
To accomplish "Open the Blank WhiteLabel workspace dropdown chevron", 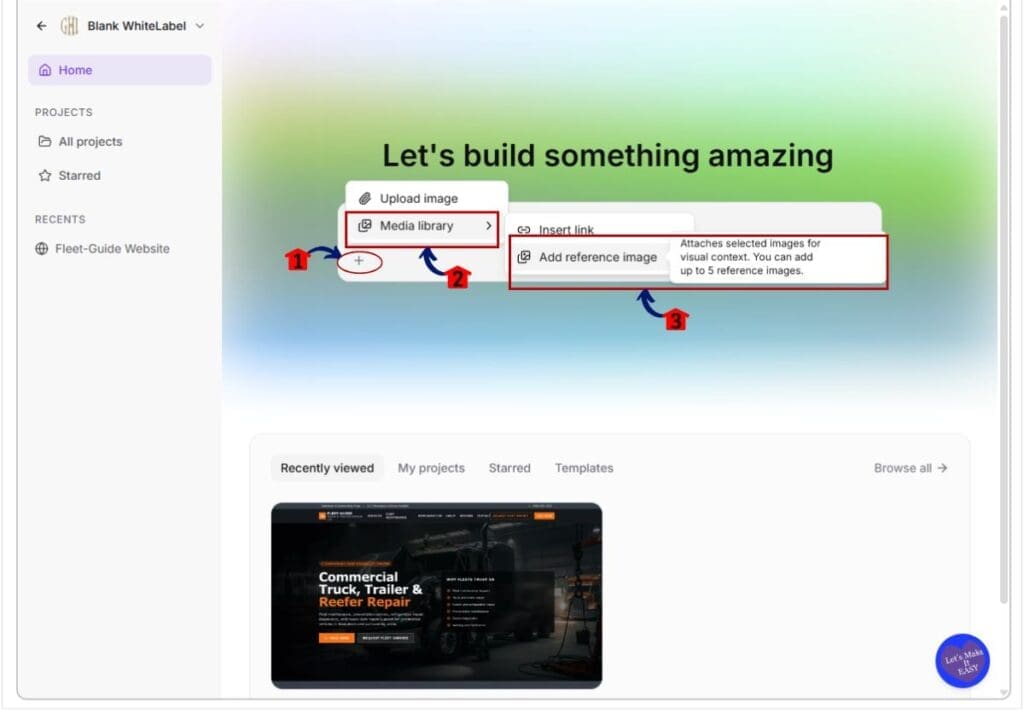I will [200, 26].
